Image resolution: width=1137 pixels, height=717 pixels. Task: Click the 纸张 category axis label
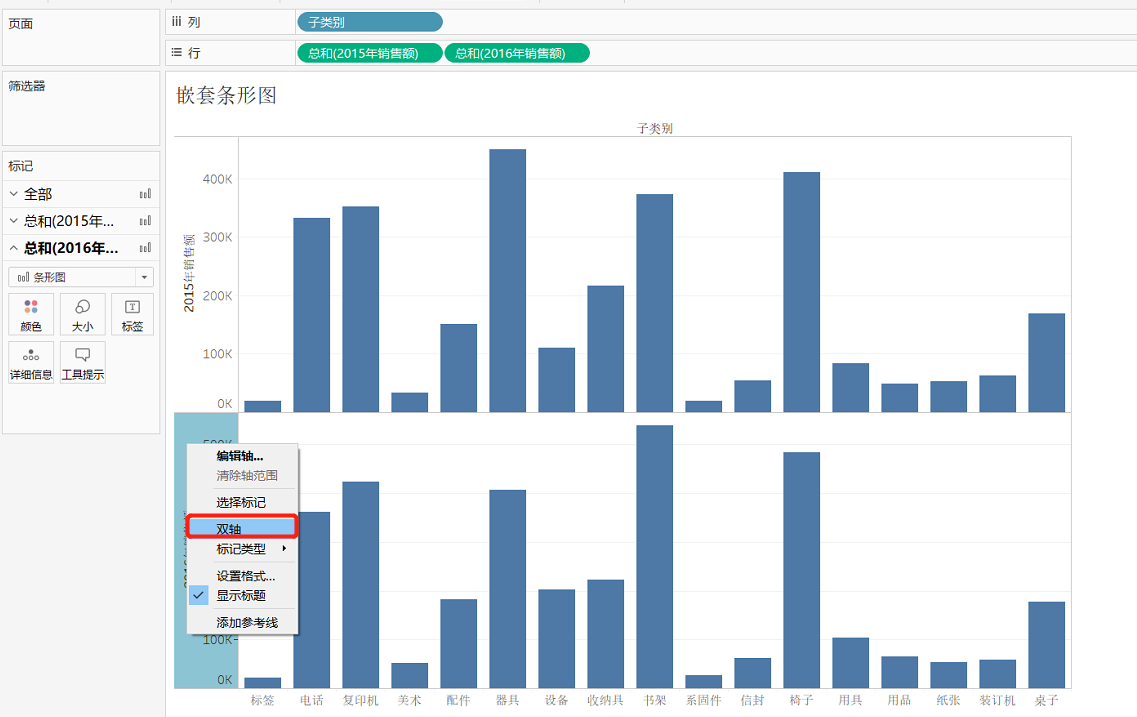tap(948, 700)
